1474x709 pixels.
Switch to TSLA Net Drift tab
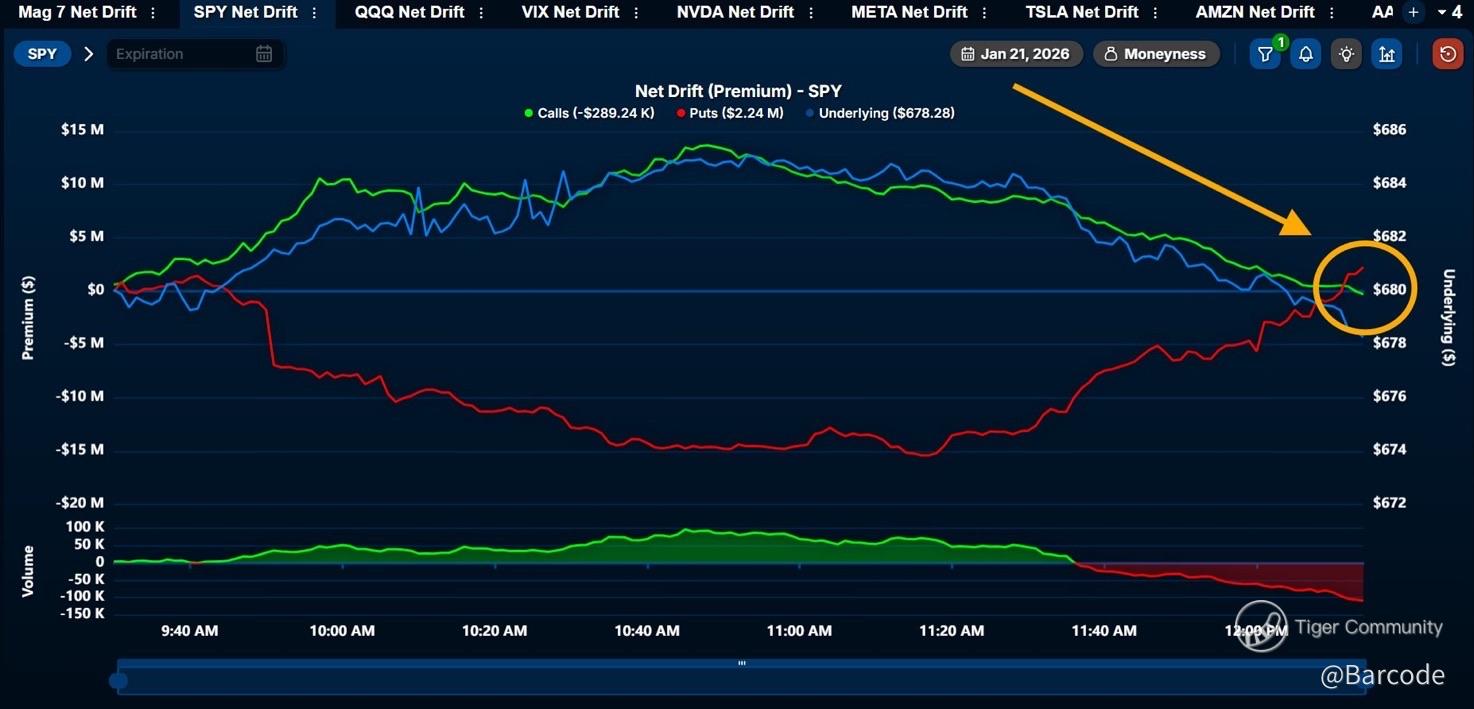pyautogui.click(x=1082, y=12)
